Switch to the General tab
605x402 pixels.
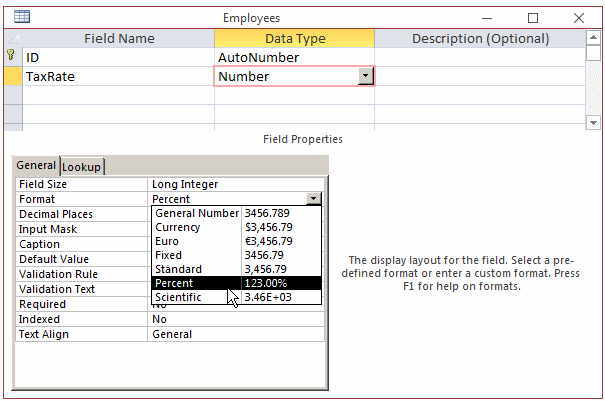[36, 166]
